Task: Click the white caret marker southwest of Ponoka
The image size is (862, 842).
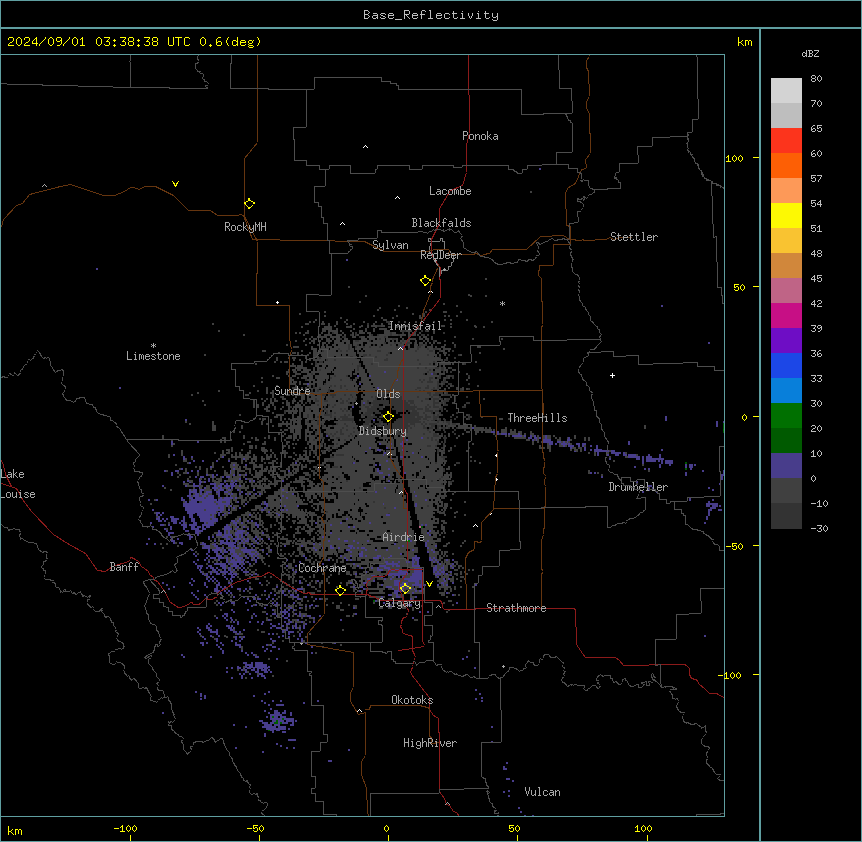Action: [366, 147]
